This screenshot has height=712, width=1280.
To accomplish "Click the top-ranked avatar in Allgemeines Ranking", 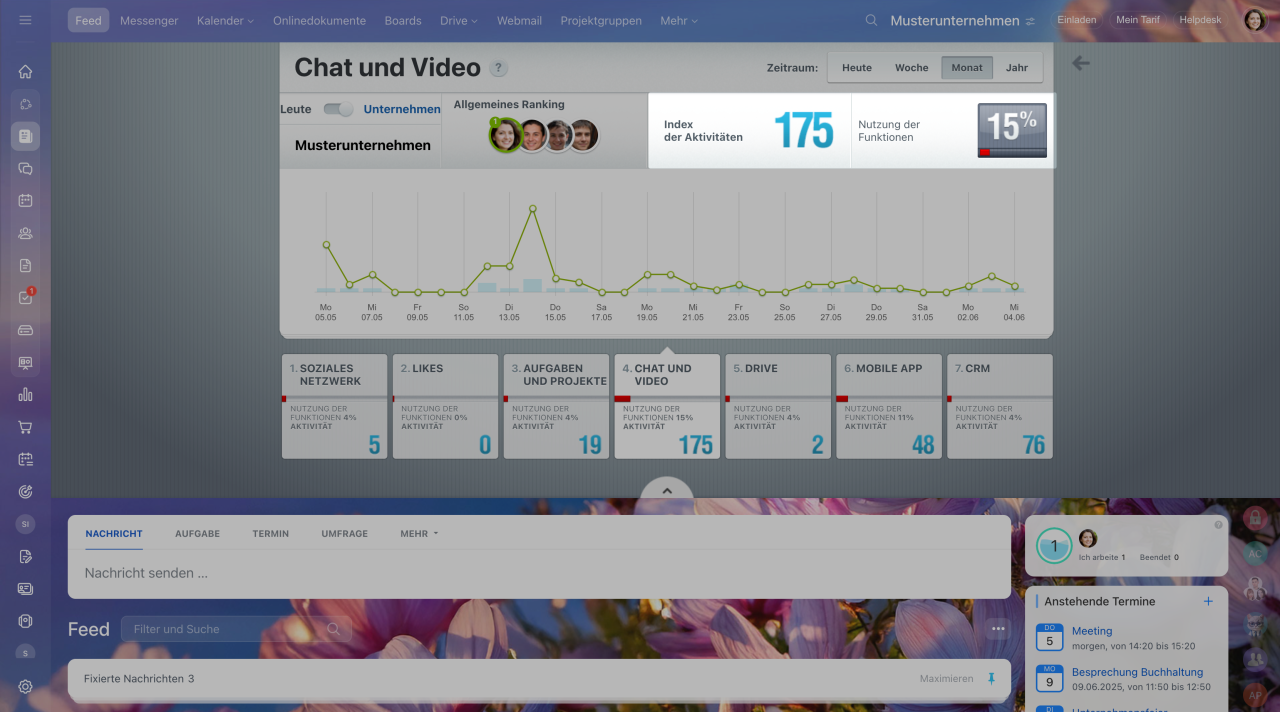I will pyautogui.click(x=505, y=135).
